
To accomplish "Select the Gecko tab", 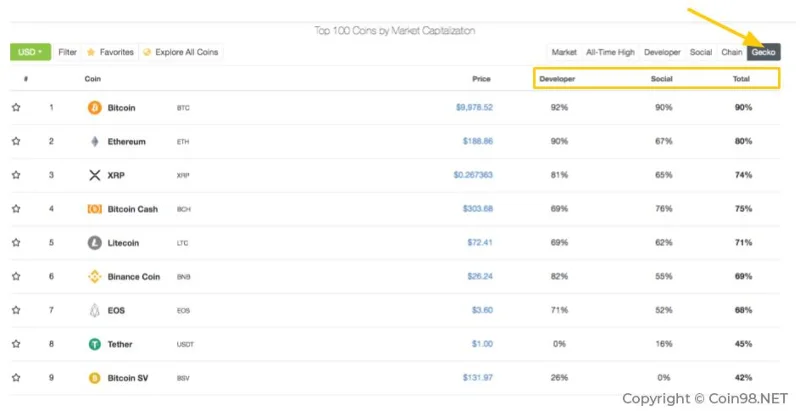I will pyautogui.click(x=763, y=52).
